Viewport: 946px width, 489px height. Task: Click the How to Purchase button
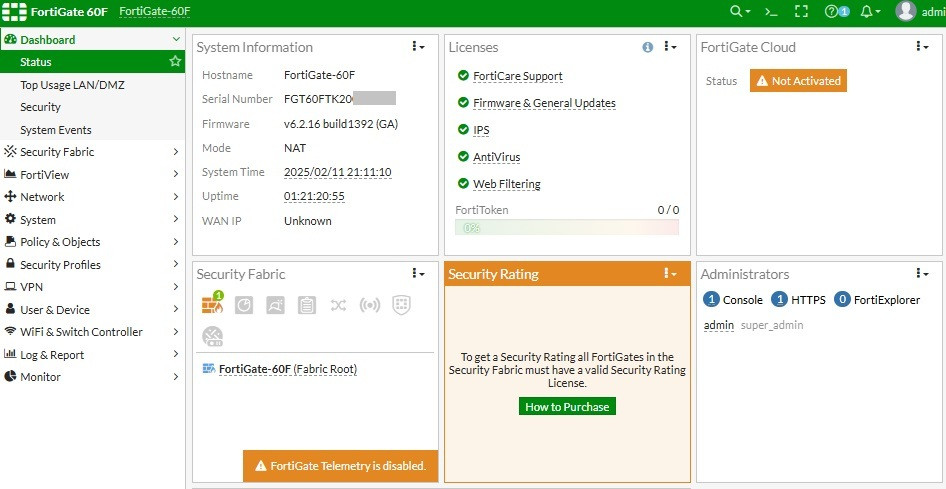point(567,406)
